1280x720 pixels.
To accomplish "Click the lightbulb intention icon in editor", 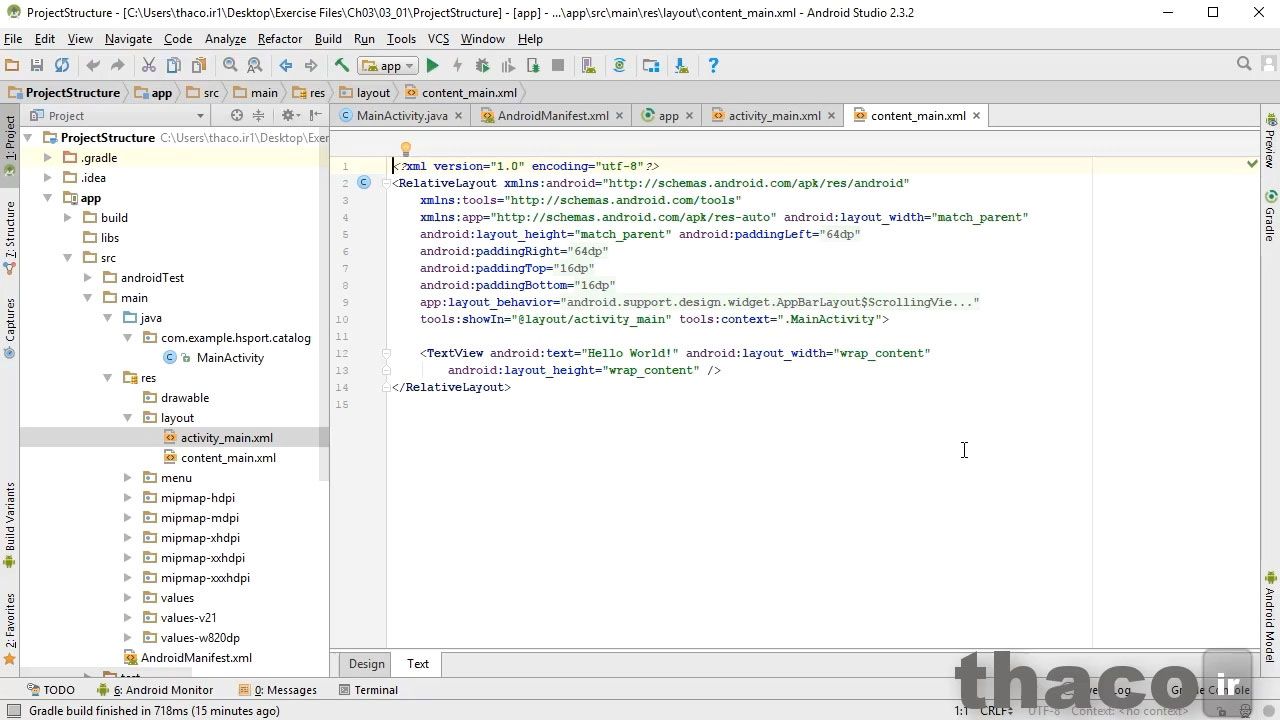I will tap(406, 149).
